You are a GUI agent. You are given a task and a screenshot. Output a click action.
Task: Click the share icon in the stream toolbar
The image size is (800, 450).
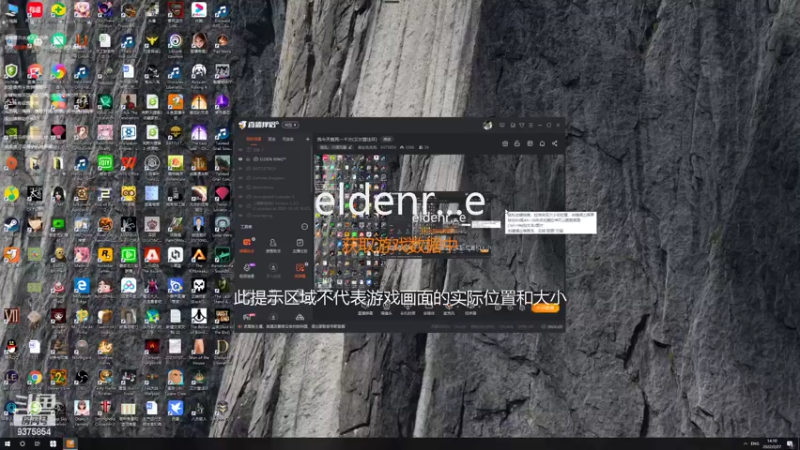point(555,143)
